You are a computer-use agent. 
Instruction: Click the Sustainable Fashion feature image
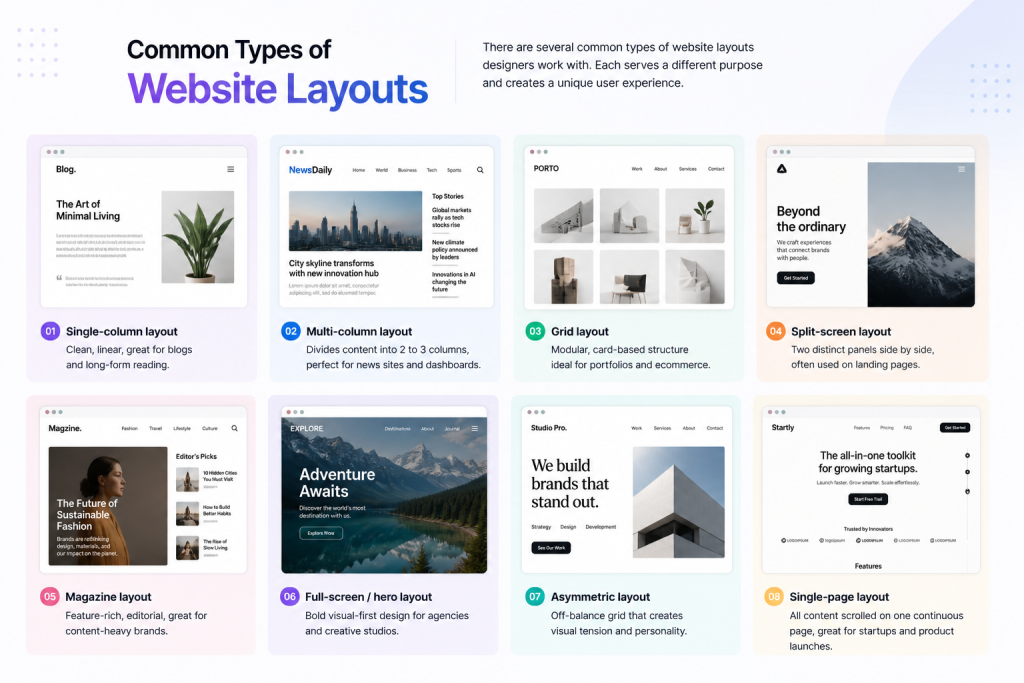pos(108,506)
